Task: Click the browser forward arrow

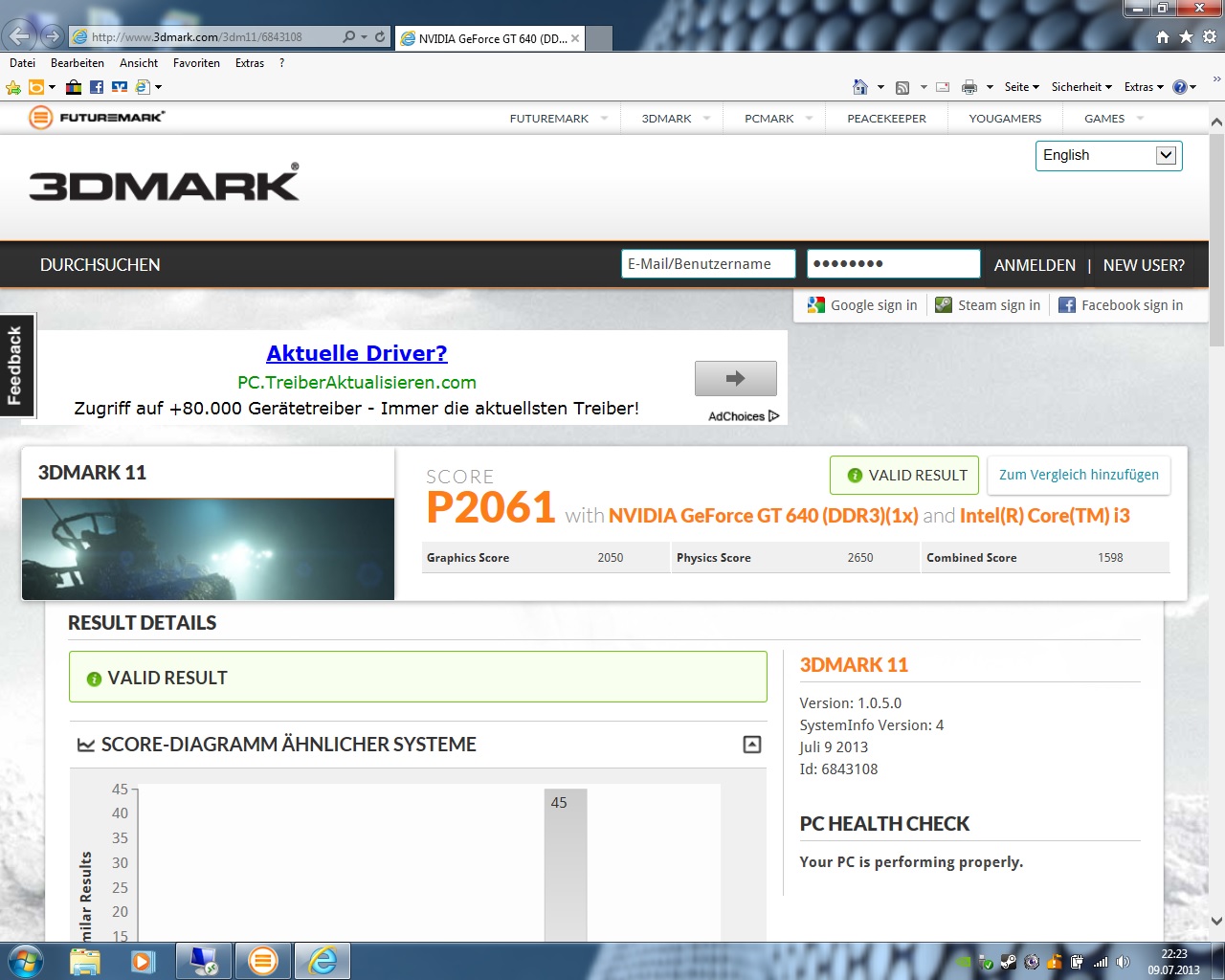Action: pyautogui.click(x=52, y=36)
